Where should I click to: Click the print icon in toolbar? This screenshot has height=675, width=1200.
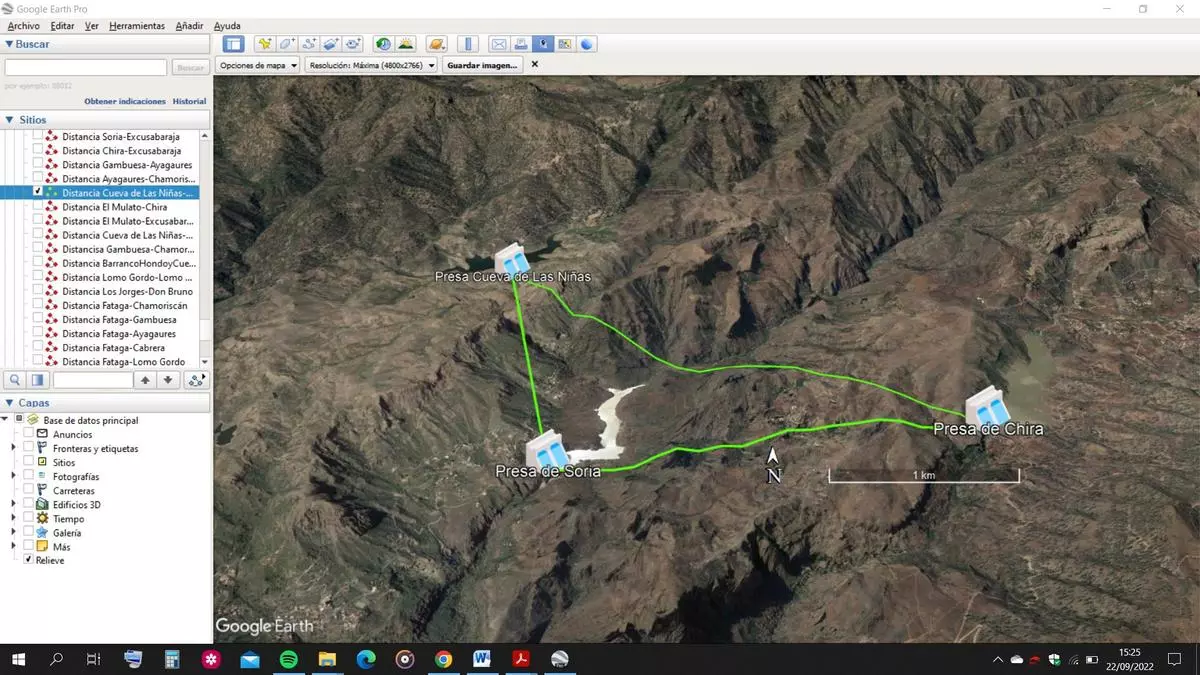coord(520,44)
